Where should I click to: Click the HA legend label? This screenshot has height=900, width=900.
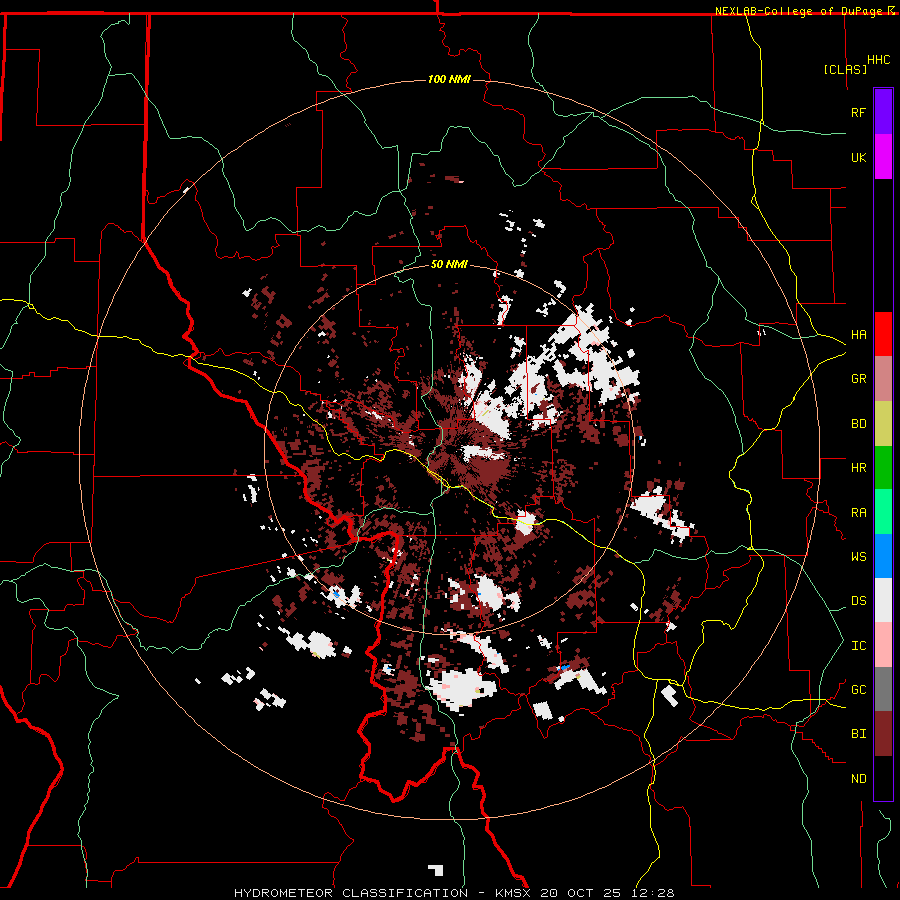858,335
